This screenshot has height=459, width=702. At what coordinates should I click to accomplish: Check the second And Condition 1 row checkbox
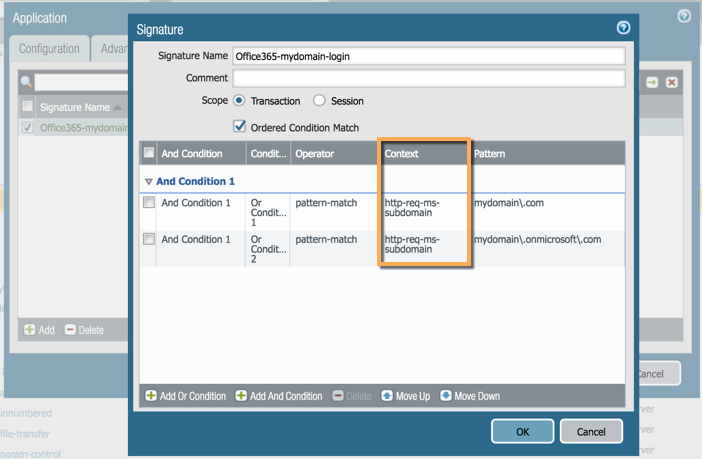149,240
